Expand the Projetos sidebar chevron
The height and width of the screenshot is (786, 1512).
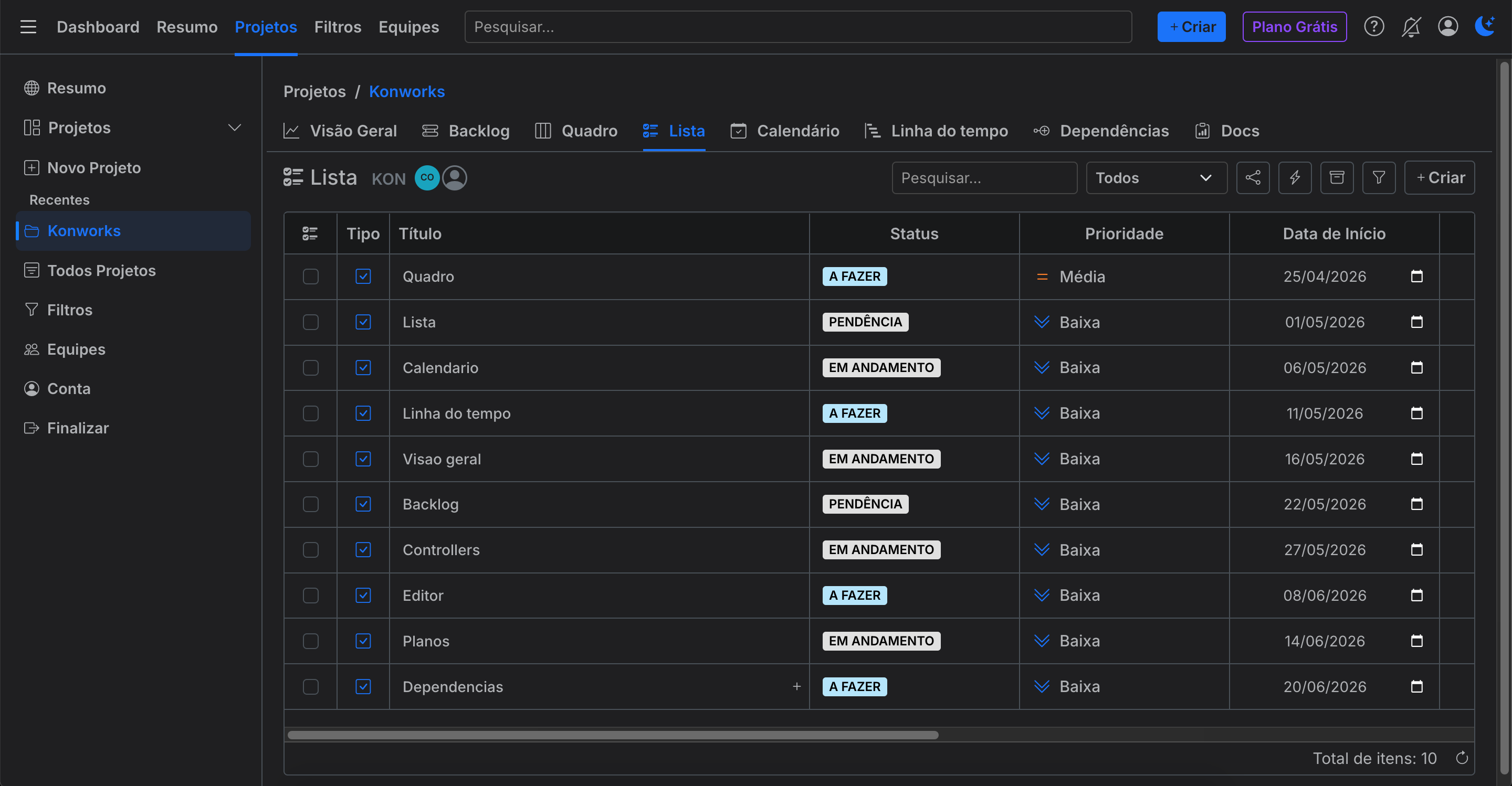coord(234,128)
